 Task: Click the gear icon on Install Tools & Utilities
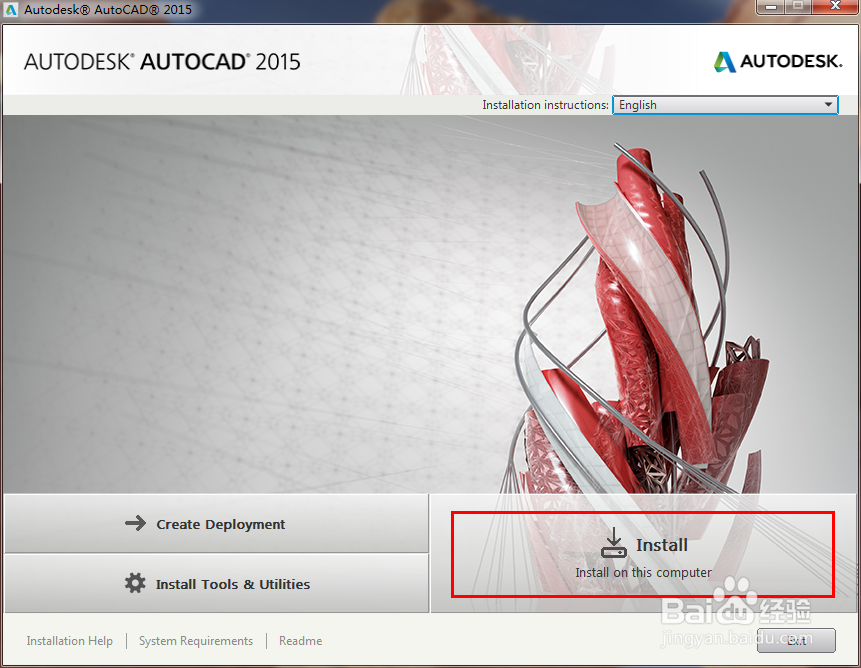point(136,584)
